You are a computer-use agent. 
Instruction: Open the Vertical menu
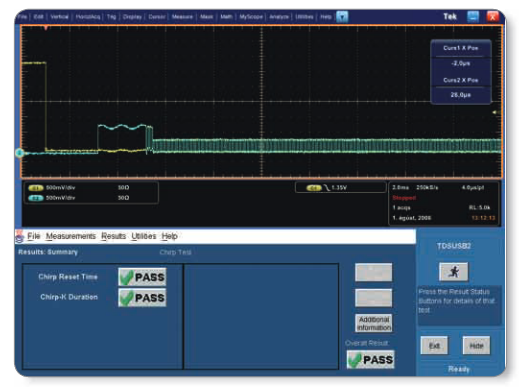(60, 17)
